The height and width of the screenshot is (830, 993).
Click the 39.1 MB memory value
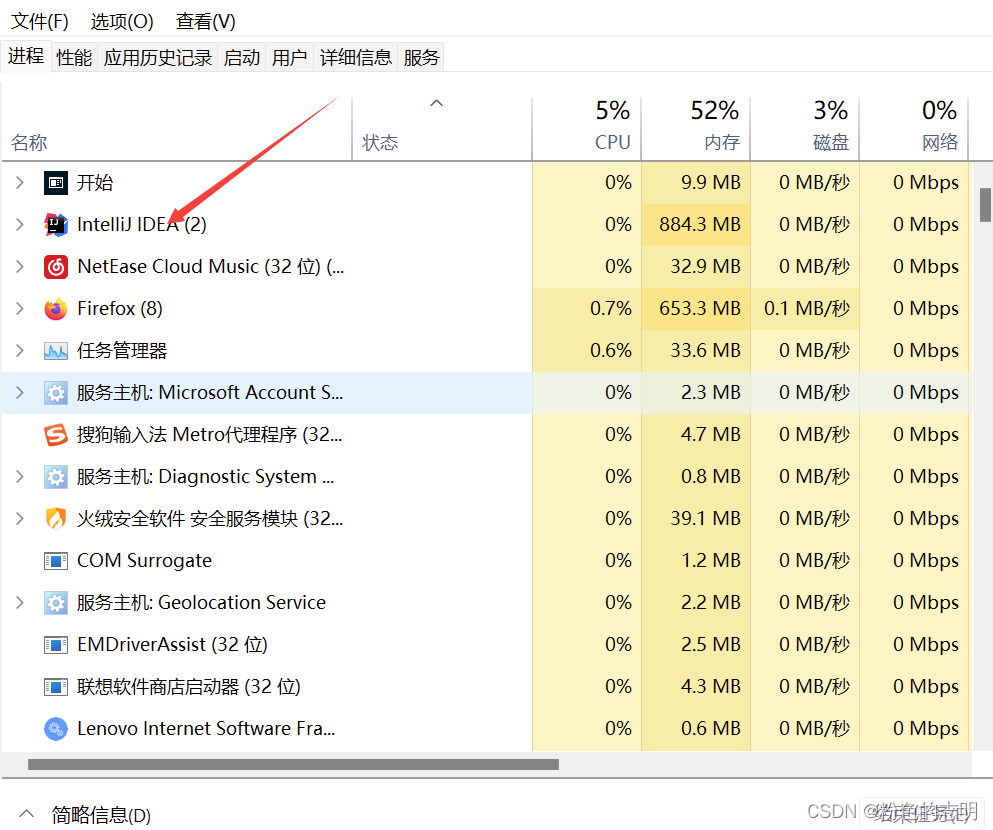[x=705, y=519]
